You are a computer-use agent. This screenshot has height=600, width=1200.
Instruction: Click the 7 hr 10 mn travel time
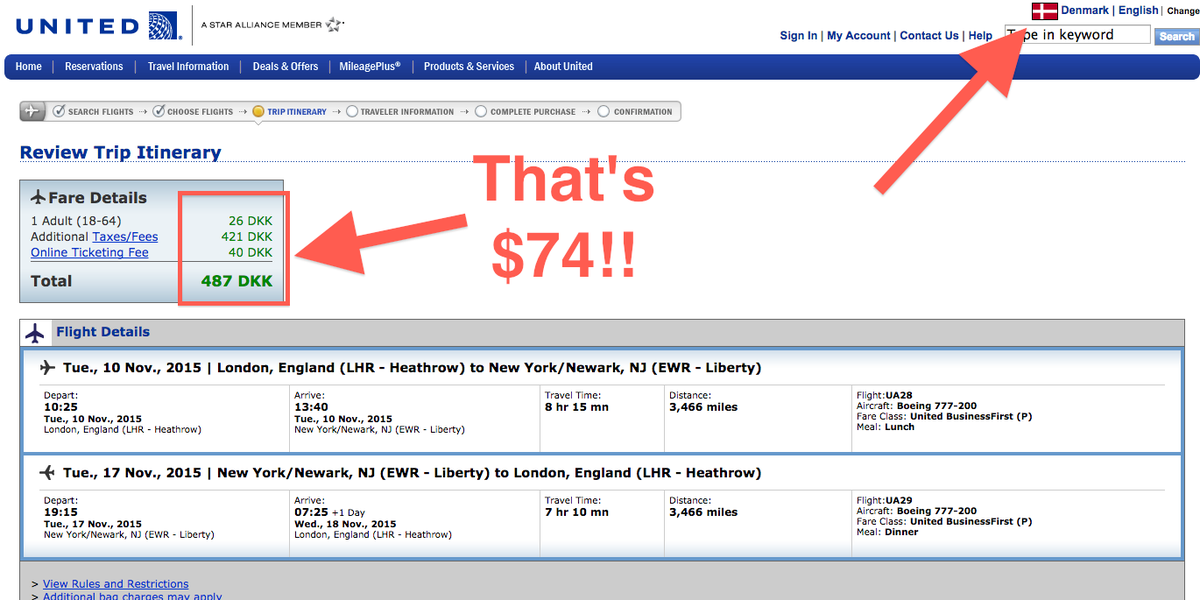[576, 512]
